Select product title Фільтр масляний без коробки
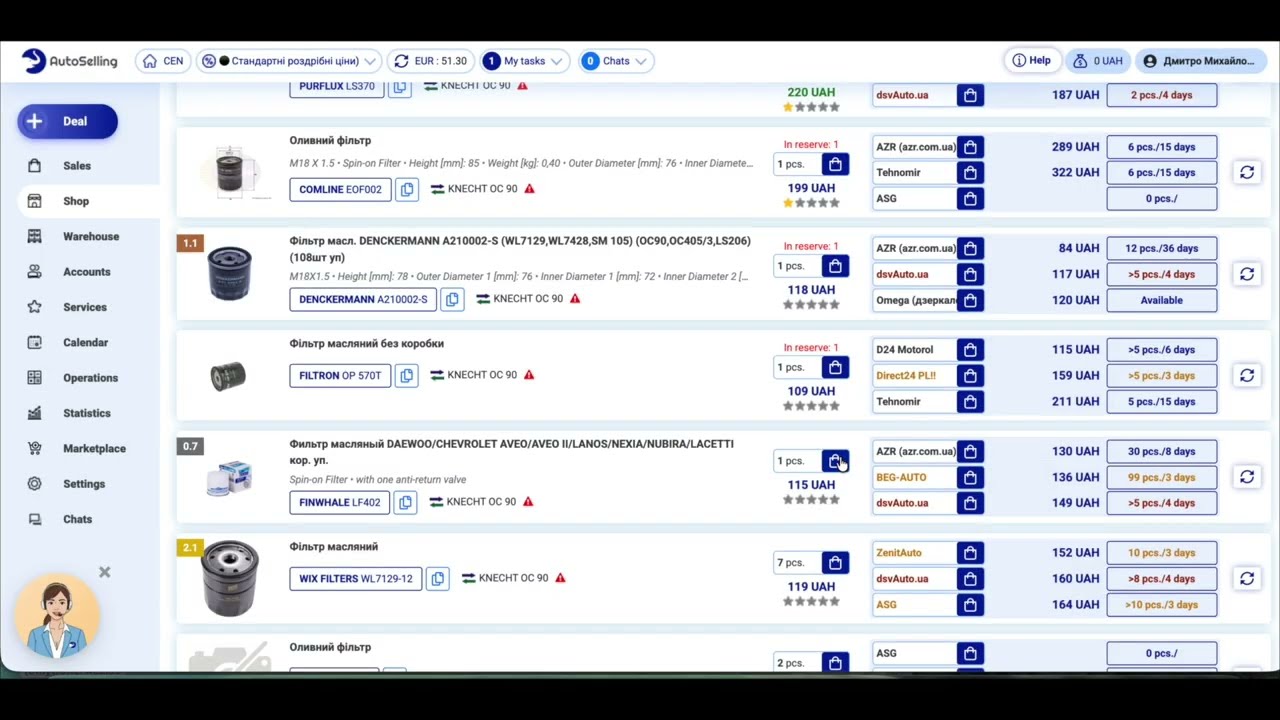The height and width of the screenshot is (720, 1280). 366,344
